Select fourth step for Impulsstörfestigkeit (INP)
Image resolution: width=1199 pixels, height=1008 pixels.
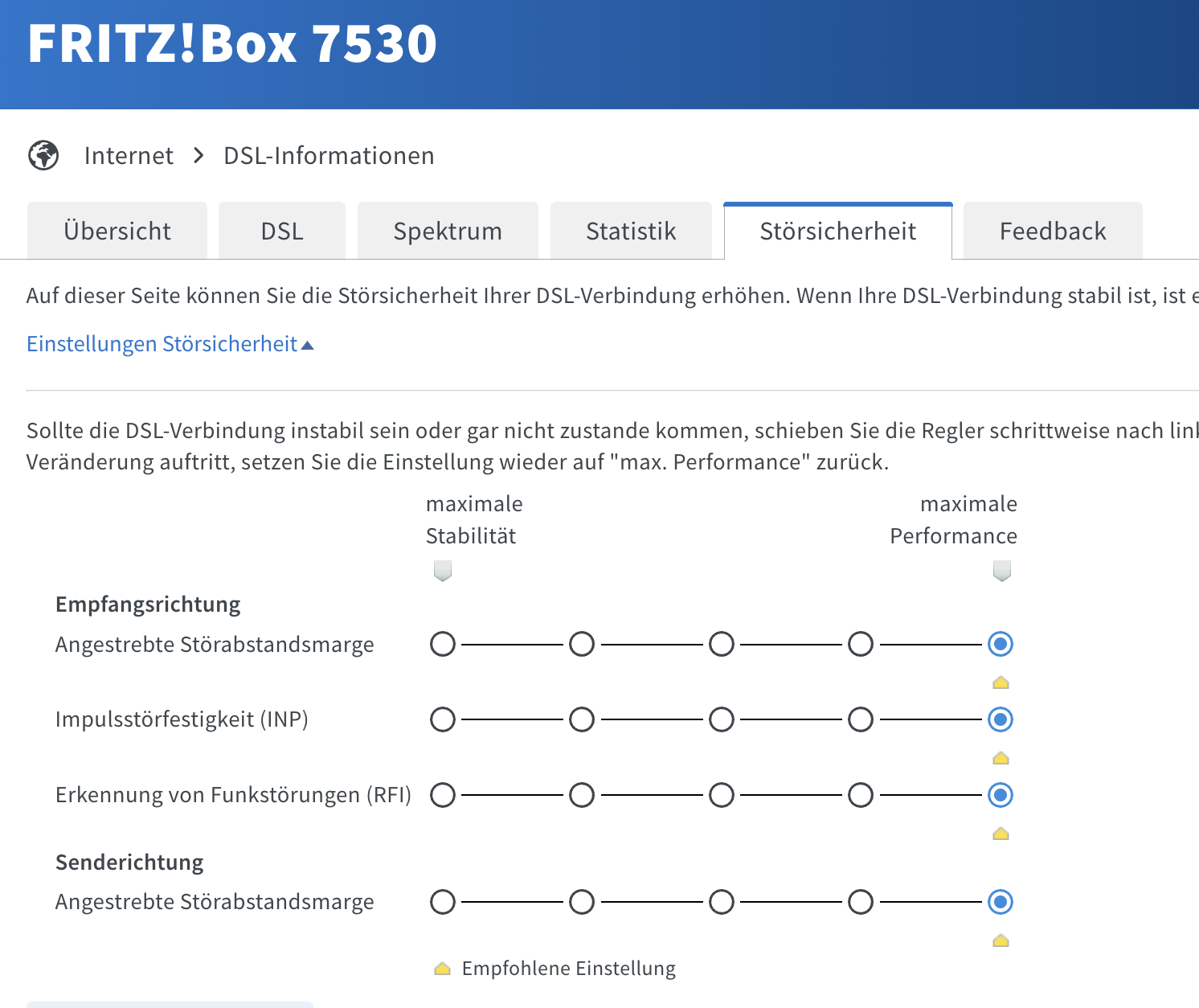pyautogui.click(x=861, y=719)
